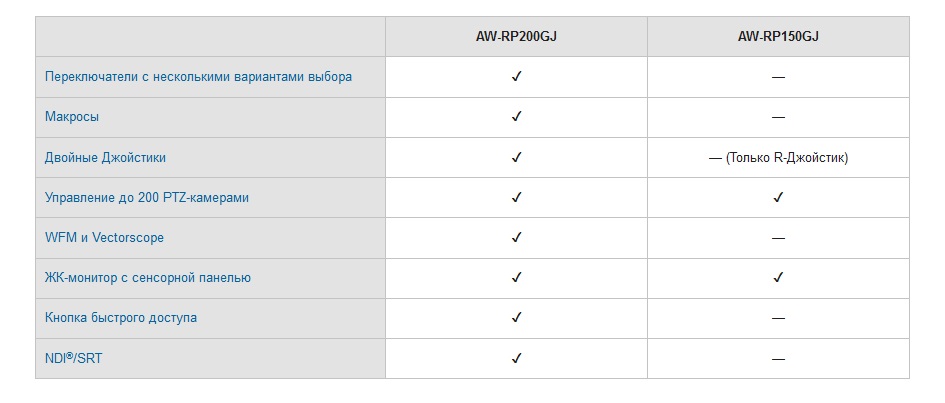
Task: Open the NDI/SRT feature link
Action: 74,358
